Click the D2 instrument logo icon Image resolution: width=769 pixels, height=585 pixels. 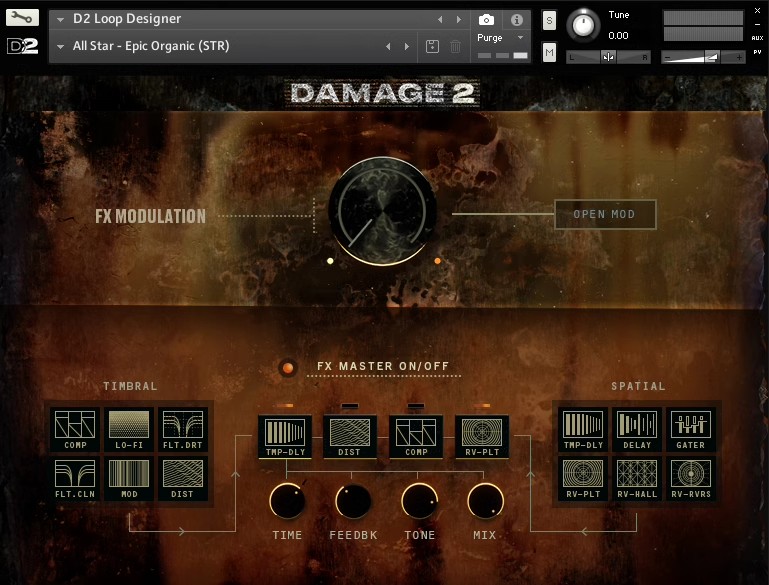(22, 46)
